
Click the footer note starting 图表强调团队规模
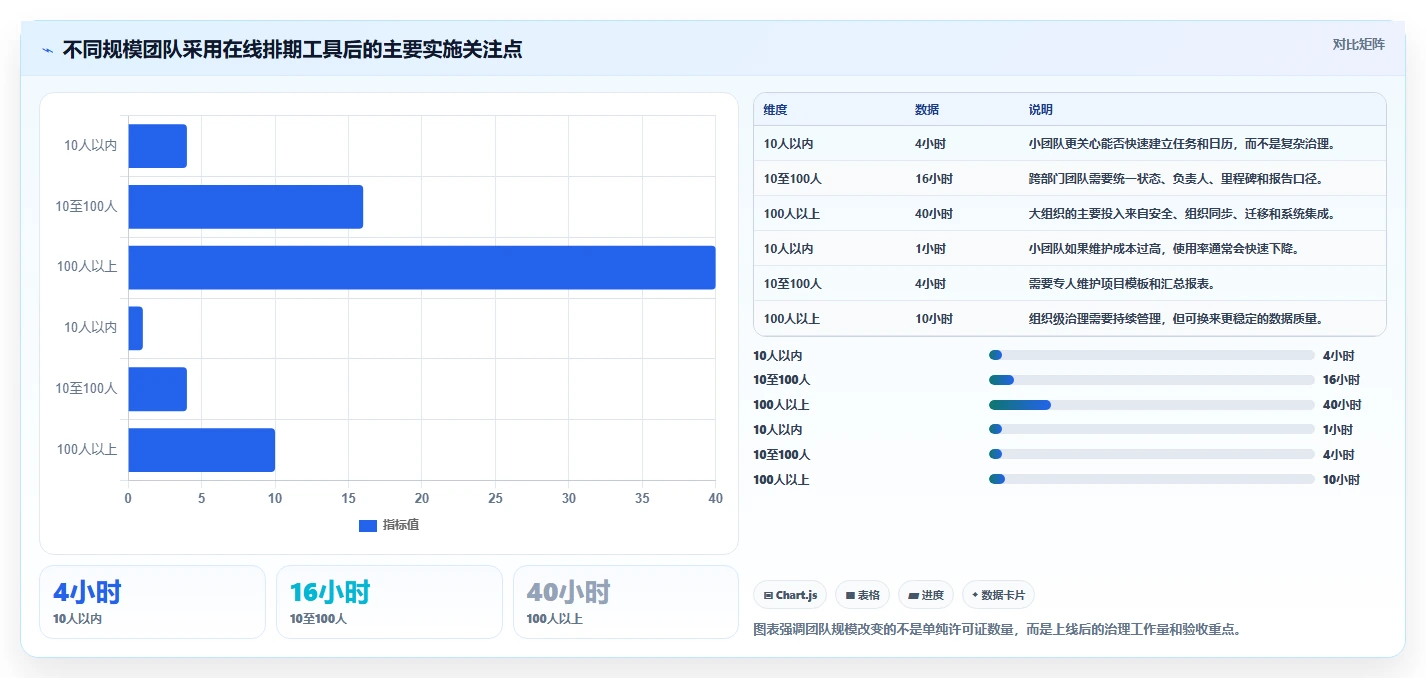[997, 630]
